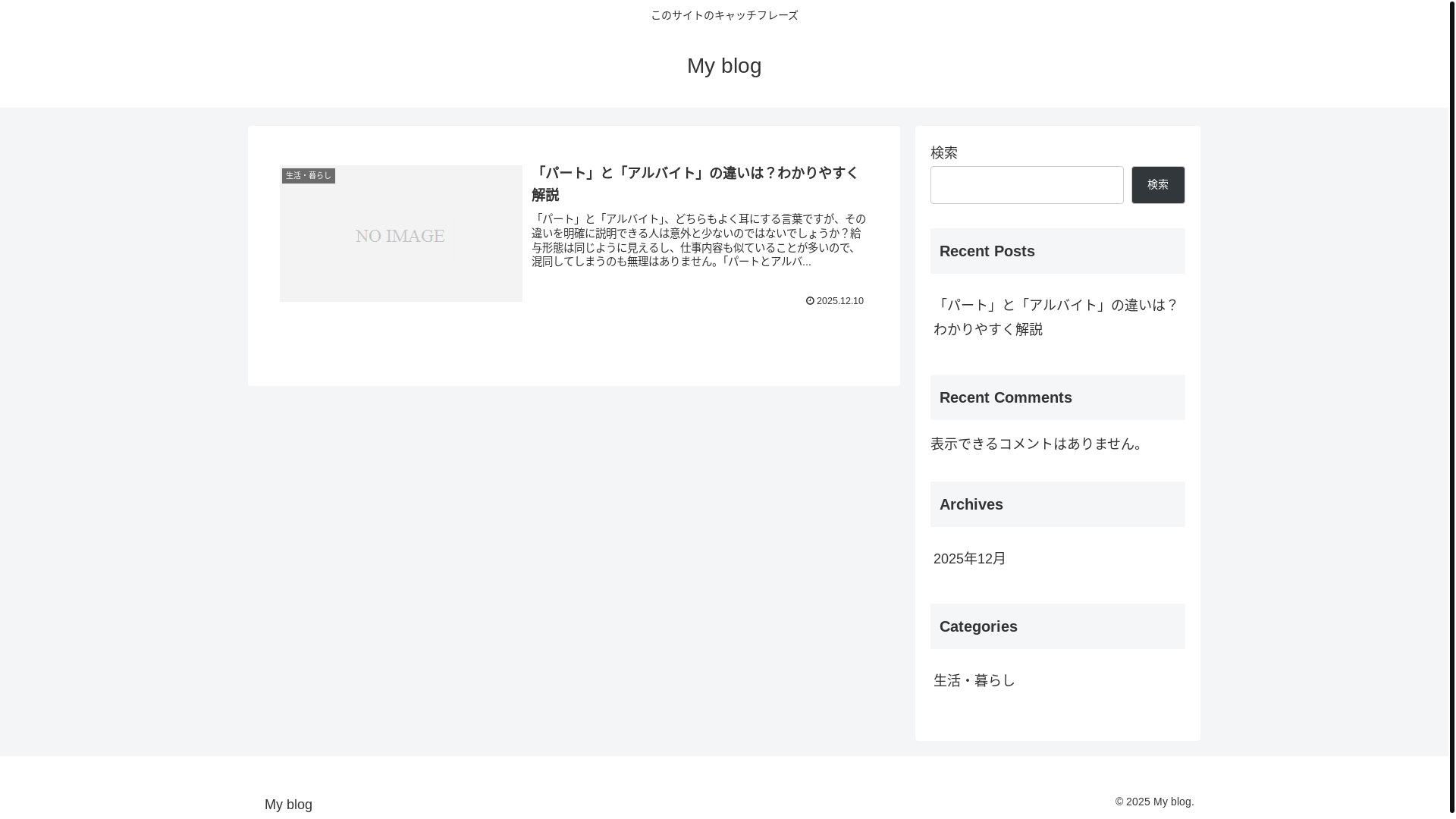1456x819 pixels.
Task: Click the My blog site title header
Action: pyautogui.click(x=723, y=66)
